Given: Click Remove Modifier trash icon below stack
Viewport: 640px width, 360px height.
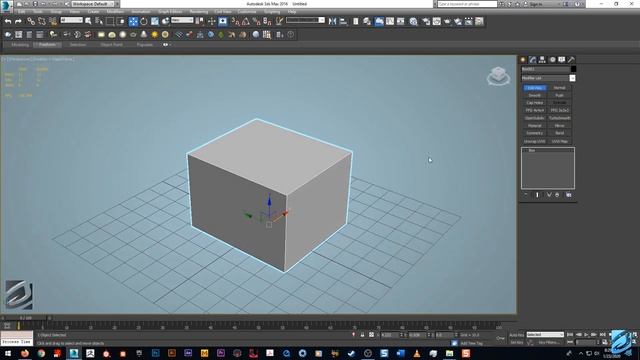Looking at the screenshot, I should point(557,195).
